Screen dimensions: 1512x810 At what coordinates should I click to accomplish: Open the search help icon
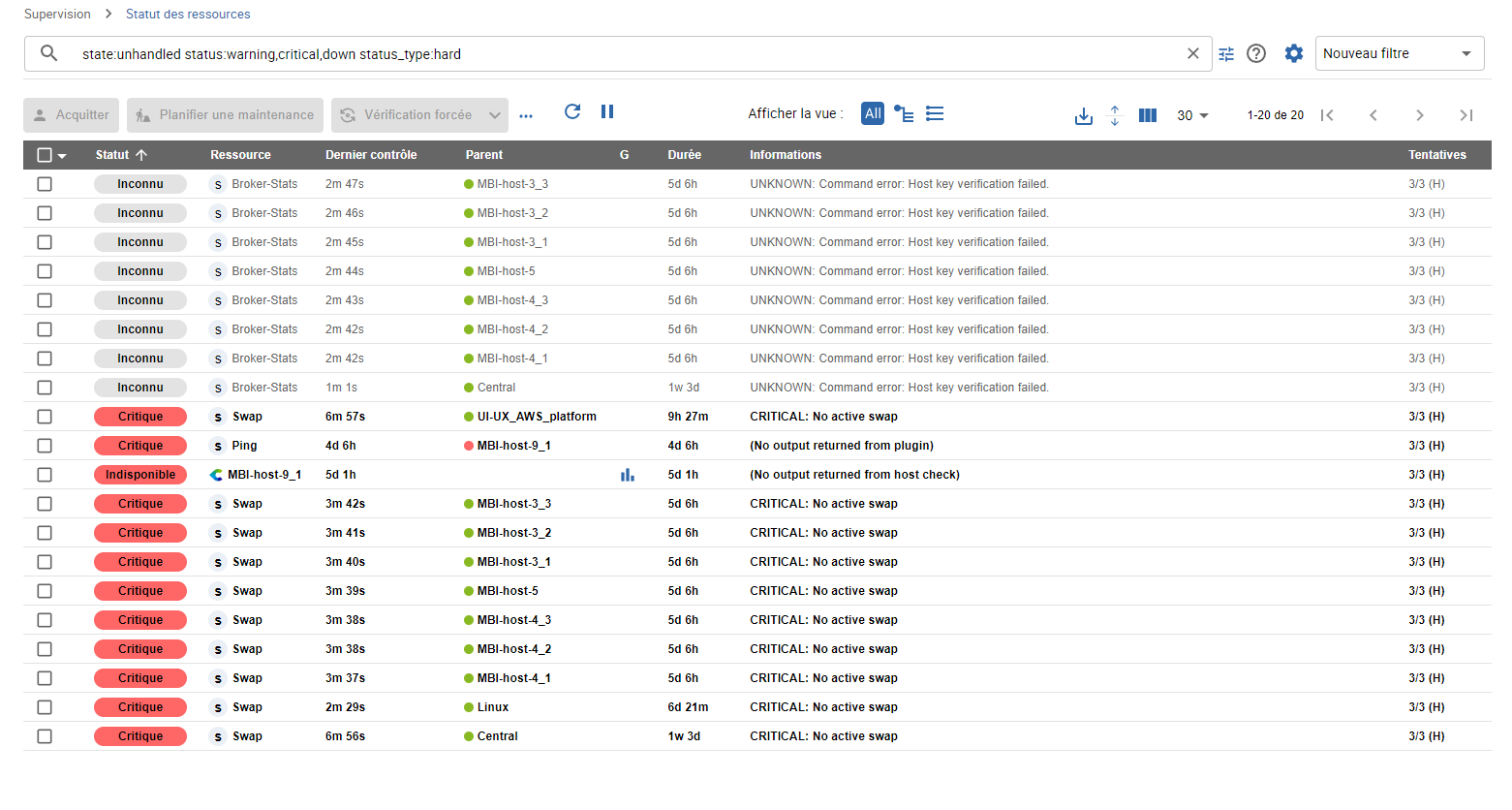click(x=1256, y=54)
